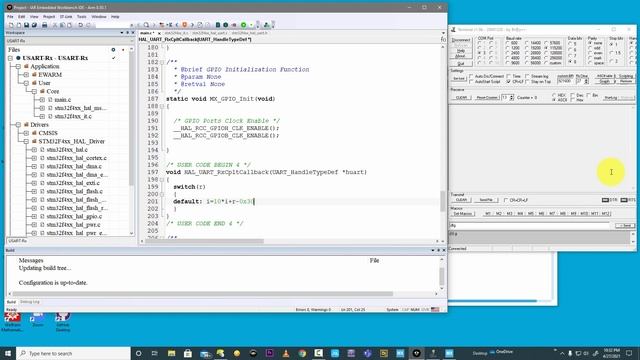Click the Quit button in Terminal
Image resolution: width=640 pixels, height=360 pixels.
[461, 64]
